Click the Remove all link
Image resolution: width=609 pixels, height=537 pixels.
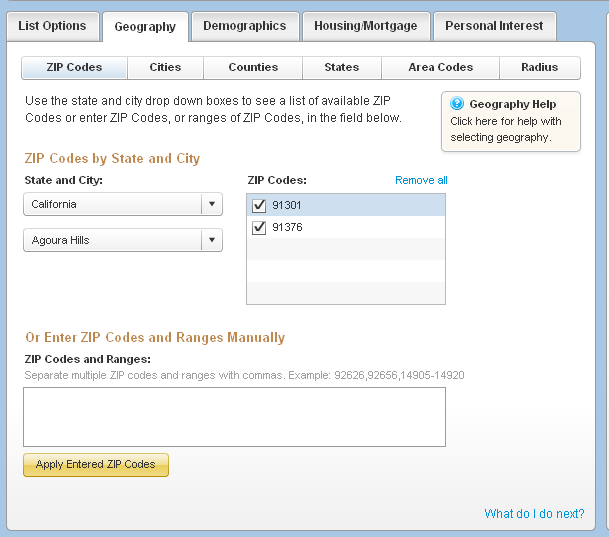click(x=421, y=180)
